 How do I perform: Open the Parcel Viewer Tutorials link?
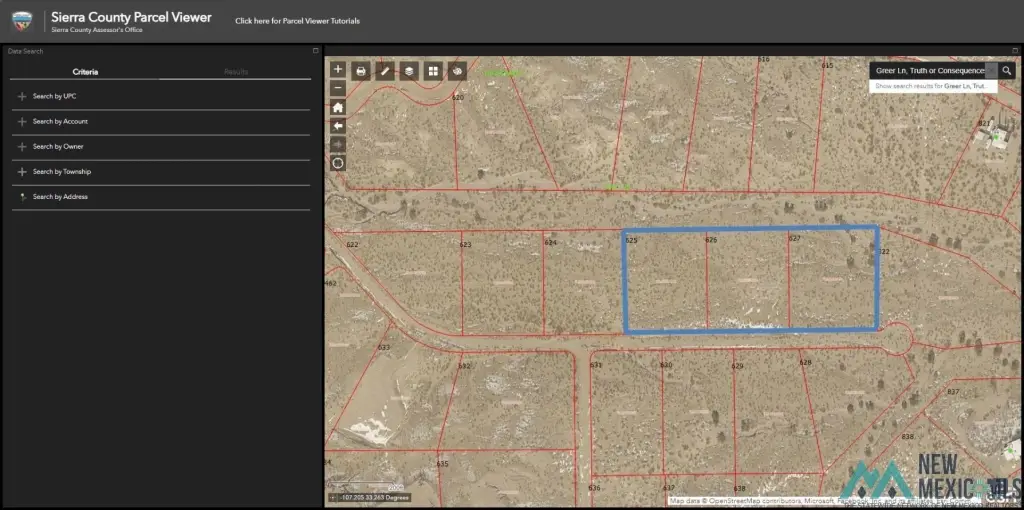(x=297, y=21)
